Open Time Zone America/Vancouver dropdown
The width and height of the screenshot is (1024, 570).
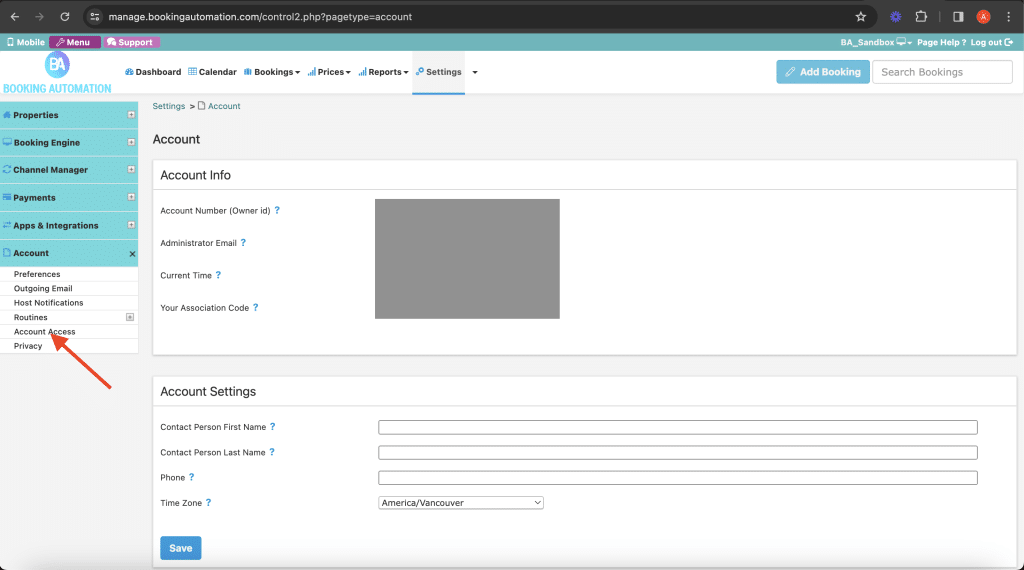[x=461, y=503]
